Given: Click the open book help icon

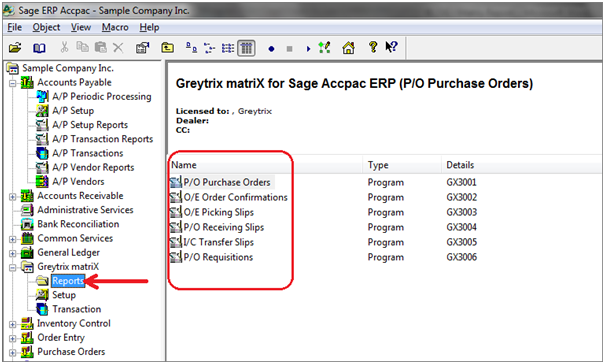Looking at the screenshot, I should point(39,48).
